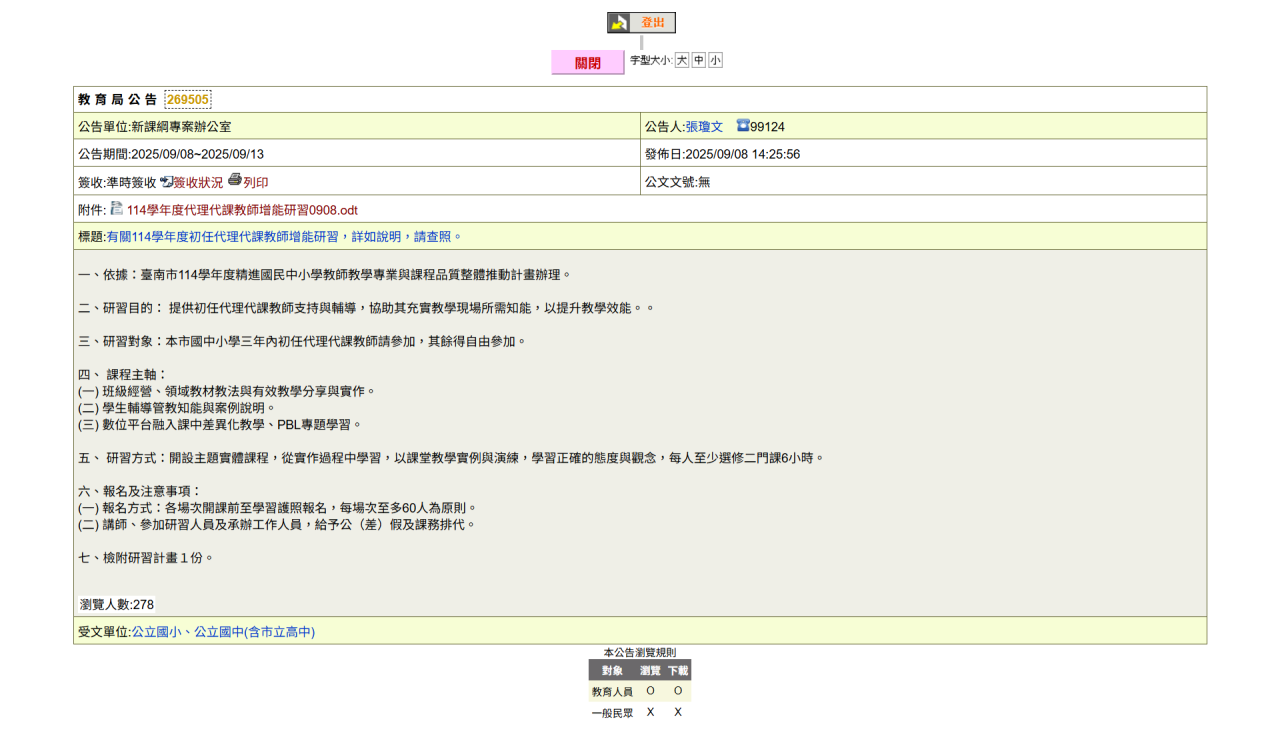Click the telephone icon beside 99124
1280x733 pixels.
[743, 126]
